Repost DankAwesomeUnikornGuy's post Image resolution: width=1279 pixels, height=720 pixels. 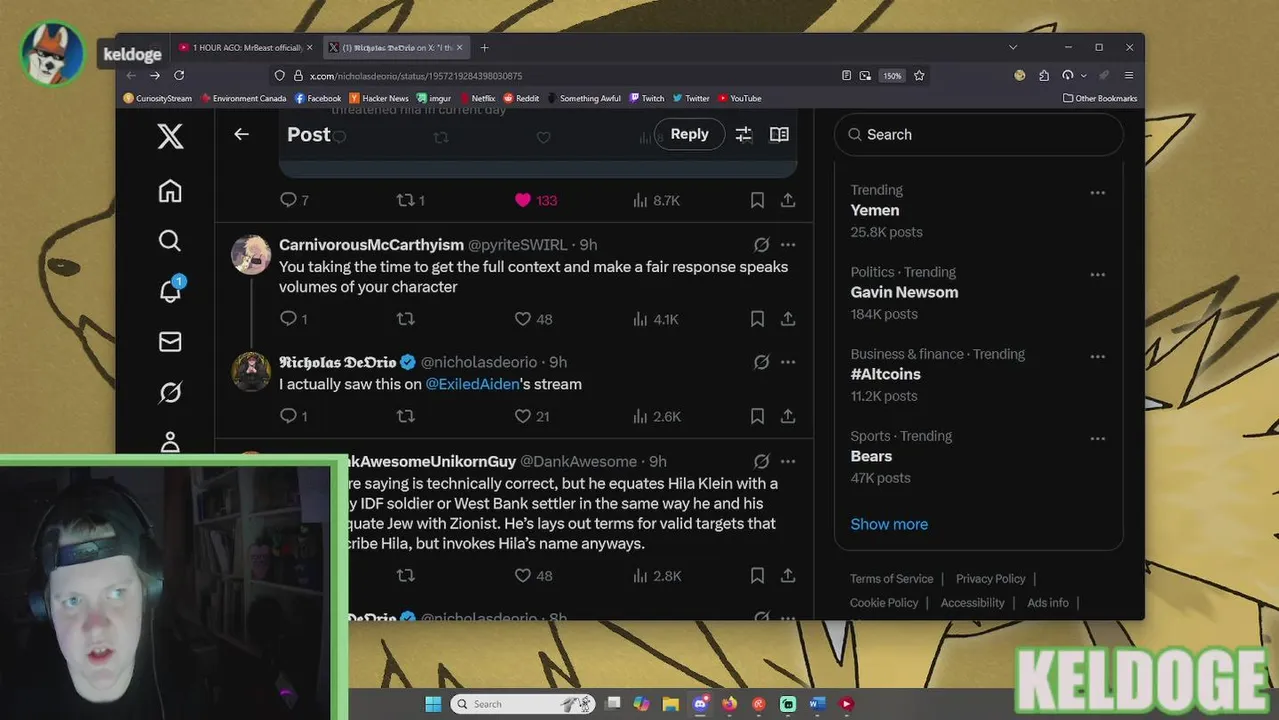point(405,576)
